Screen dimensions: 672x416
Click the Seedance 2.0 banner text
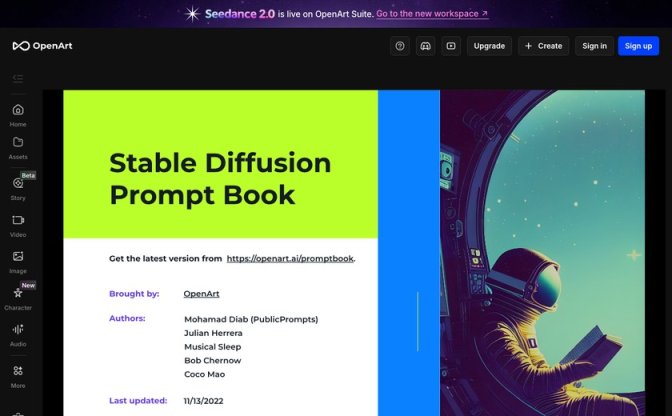[240, 14]
